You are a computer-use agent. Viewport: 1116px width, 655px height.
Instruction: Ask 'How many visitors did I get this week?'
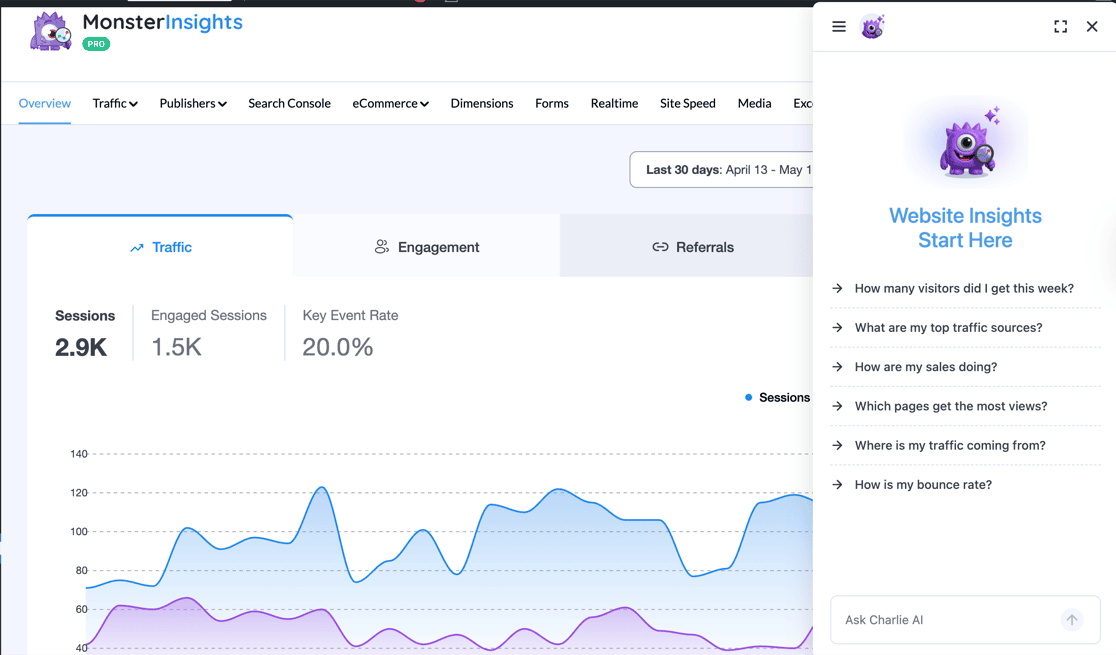[965, 288]
